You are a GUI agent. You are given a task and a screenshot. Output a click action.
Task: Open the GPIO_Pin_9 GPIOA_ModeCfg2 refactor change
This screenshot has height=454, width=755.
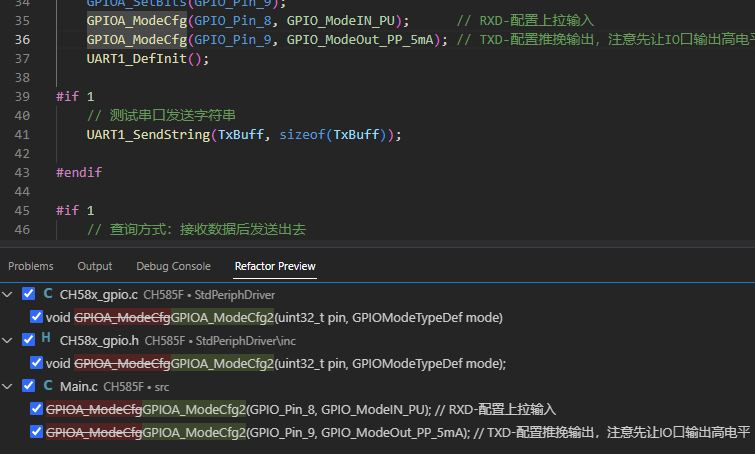[398, 432]
